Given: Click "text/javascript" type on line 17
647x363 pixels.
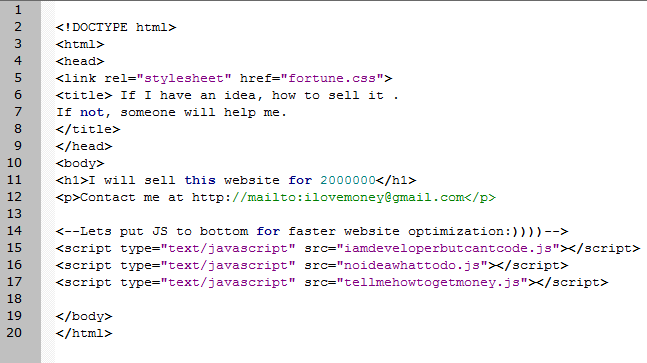Looking at the screenshot, I should click(228, 282).
